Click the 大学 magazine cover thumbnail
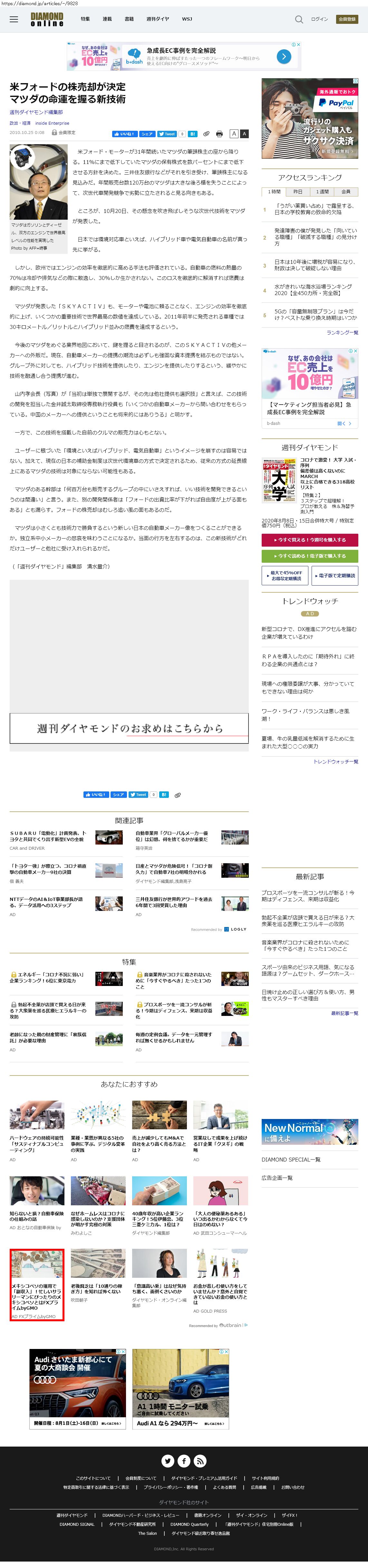Image resolution: width=368 pixels, height=1568 pixels. pyautogui.click(x=280, y=480)
